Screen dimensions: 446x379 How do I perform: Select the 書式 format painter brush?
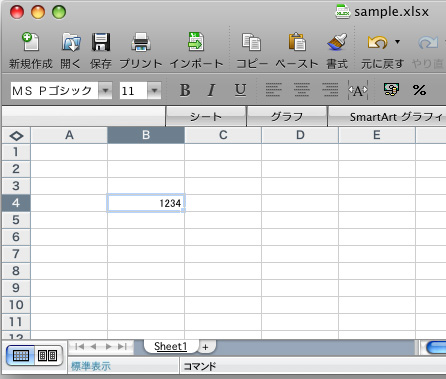click(x=337, y=42)
